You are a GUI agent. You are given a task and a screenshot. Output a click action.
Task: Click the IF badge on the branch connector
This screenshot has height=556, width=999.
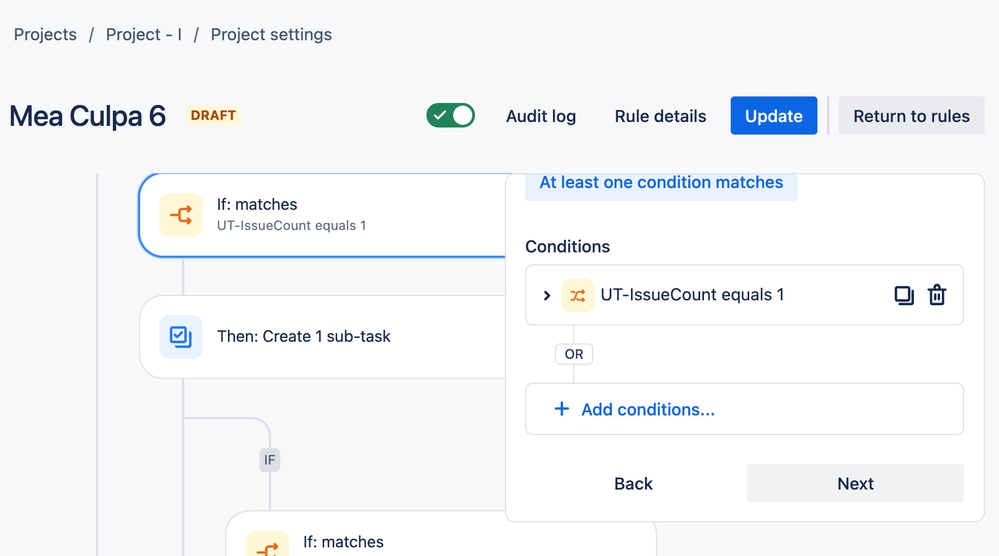click(x=270, y=460)
